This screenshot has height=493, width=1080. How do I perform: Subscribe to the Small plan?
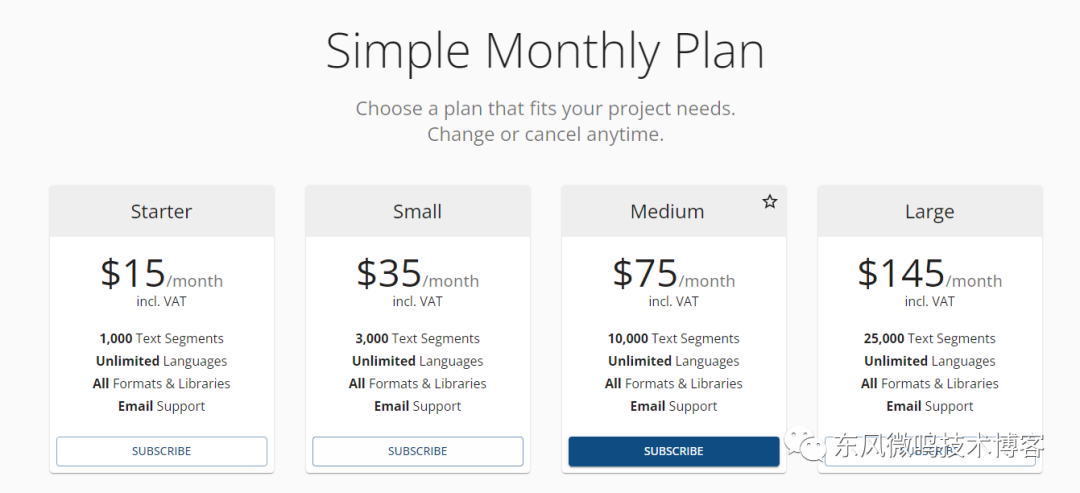(x=417, y=451)
